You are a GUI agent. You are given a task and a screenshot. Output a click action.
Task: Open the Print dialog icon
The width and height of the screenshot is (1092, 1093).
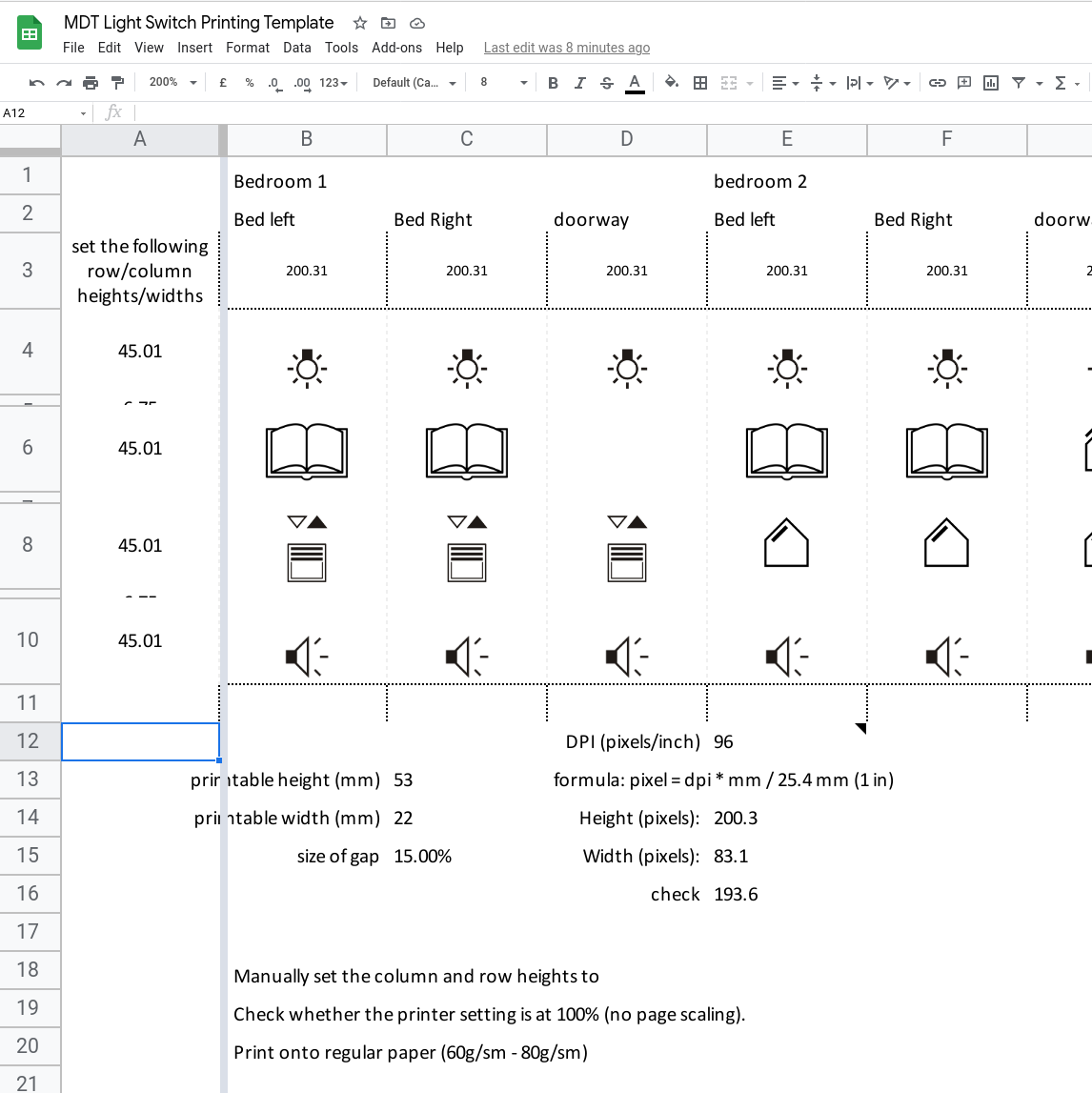pos(90,83)
